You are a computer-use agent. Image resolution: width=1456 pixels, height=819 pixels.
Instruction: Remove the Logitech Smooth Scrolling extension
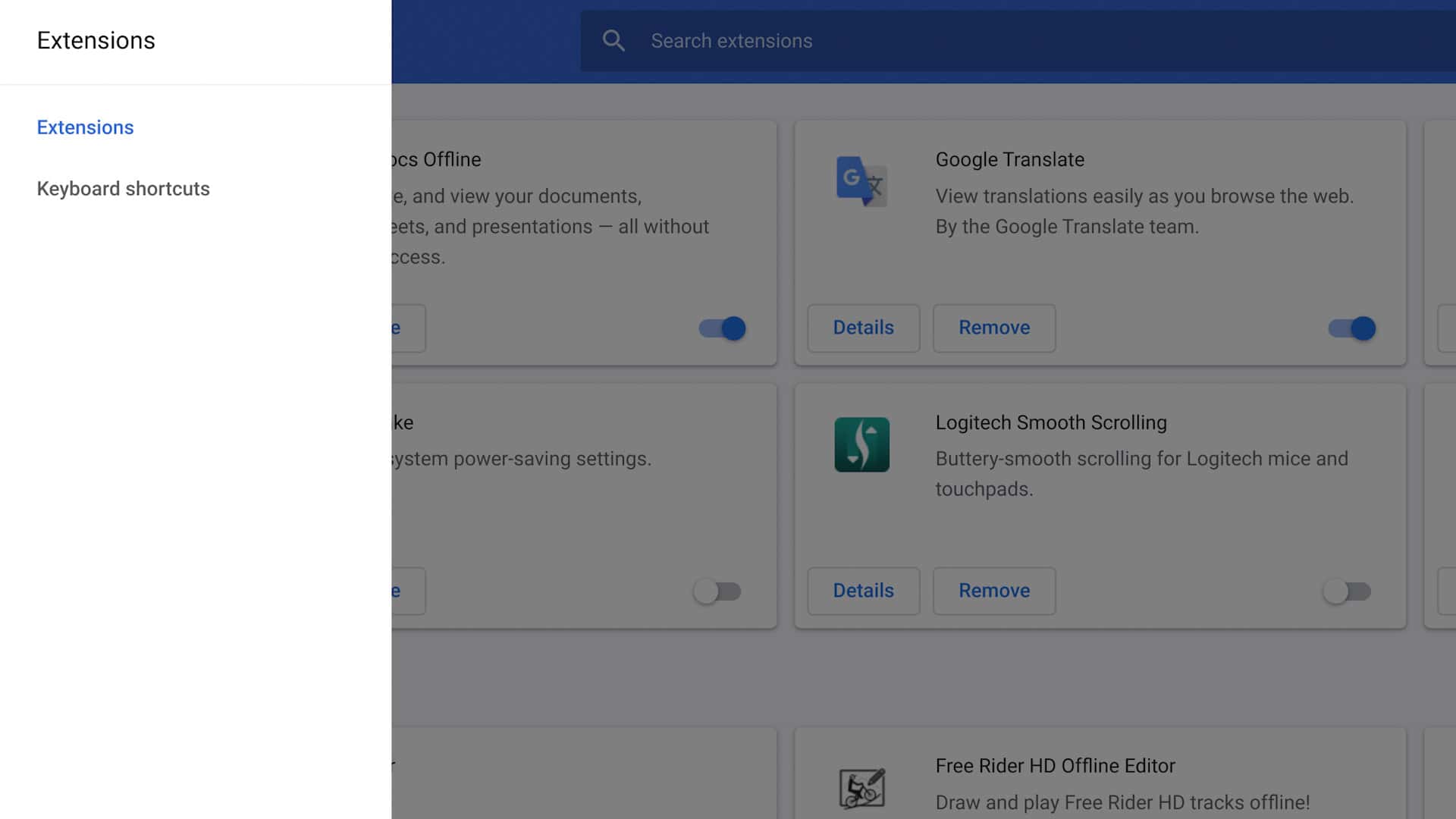(994, 591)
